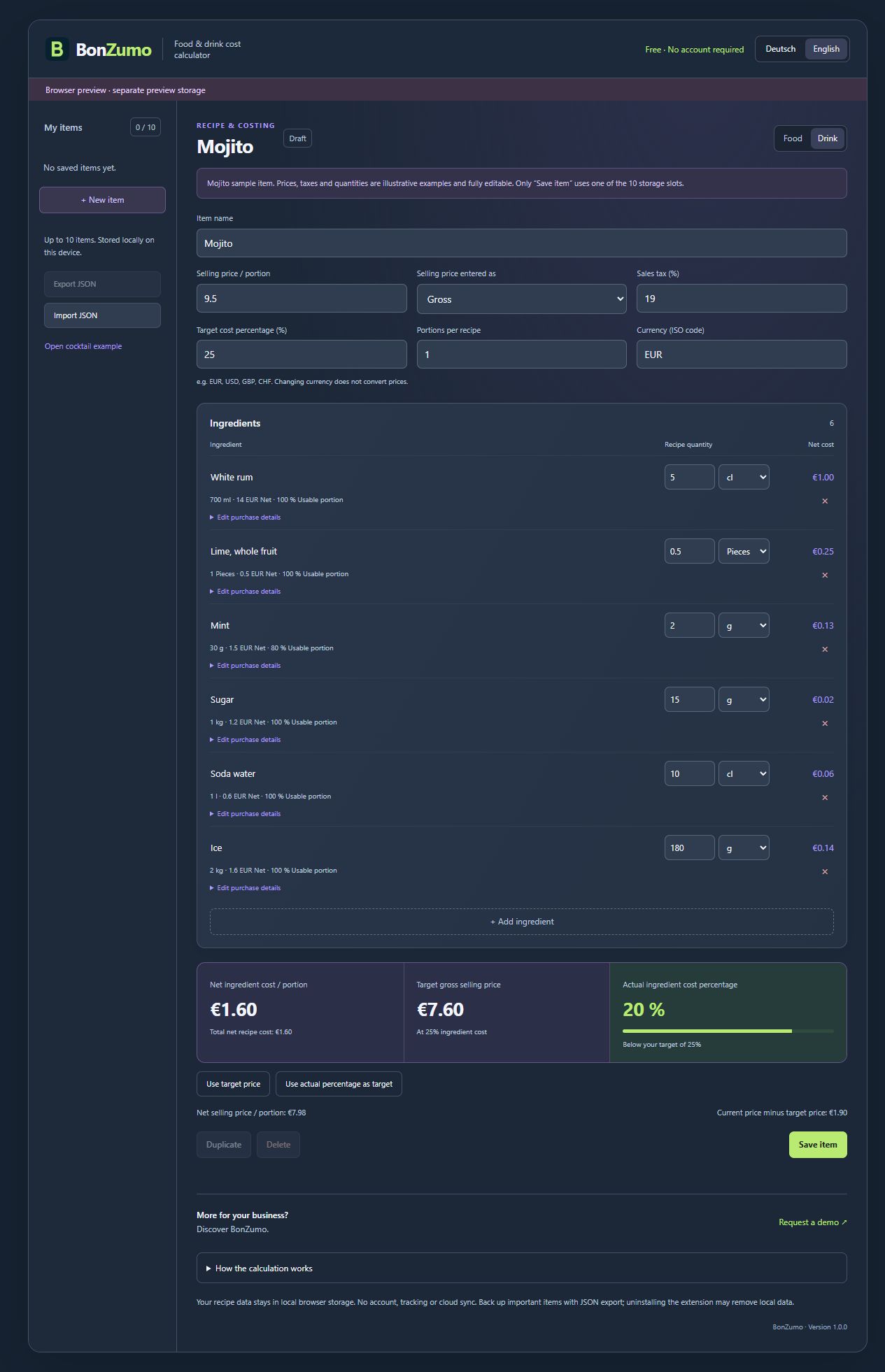The width and height of the screenshot is (885, 1372).
Task: Open the Request a demo link
Action: click(x=812, y=1222)
